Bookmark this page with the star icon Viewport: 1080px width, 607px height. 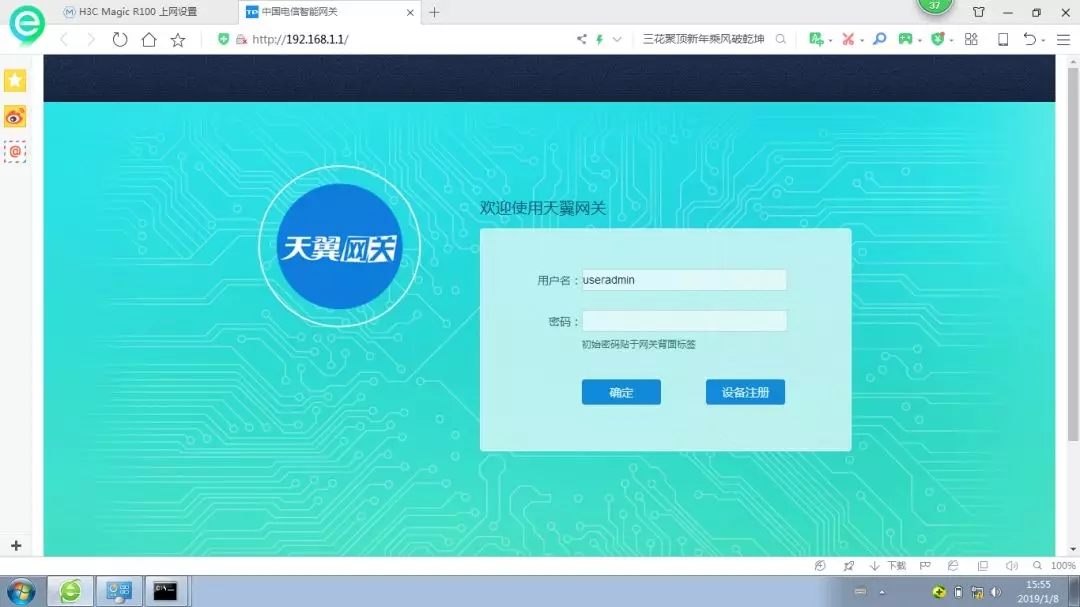[178, 40]
